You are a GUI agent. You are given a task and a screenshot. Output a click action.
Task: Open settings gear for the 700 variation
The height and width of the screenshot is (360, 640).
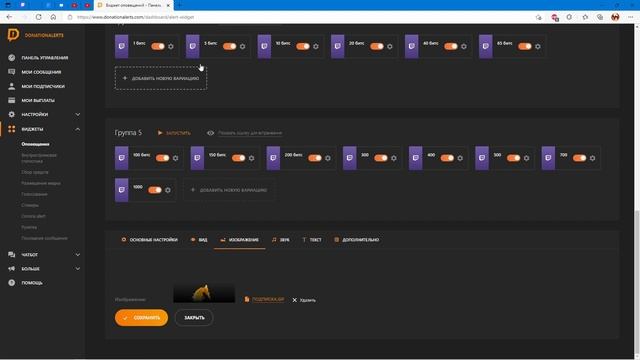(x=592, y=158)
